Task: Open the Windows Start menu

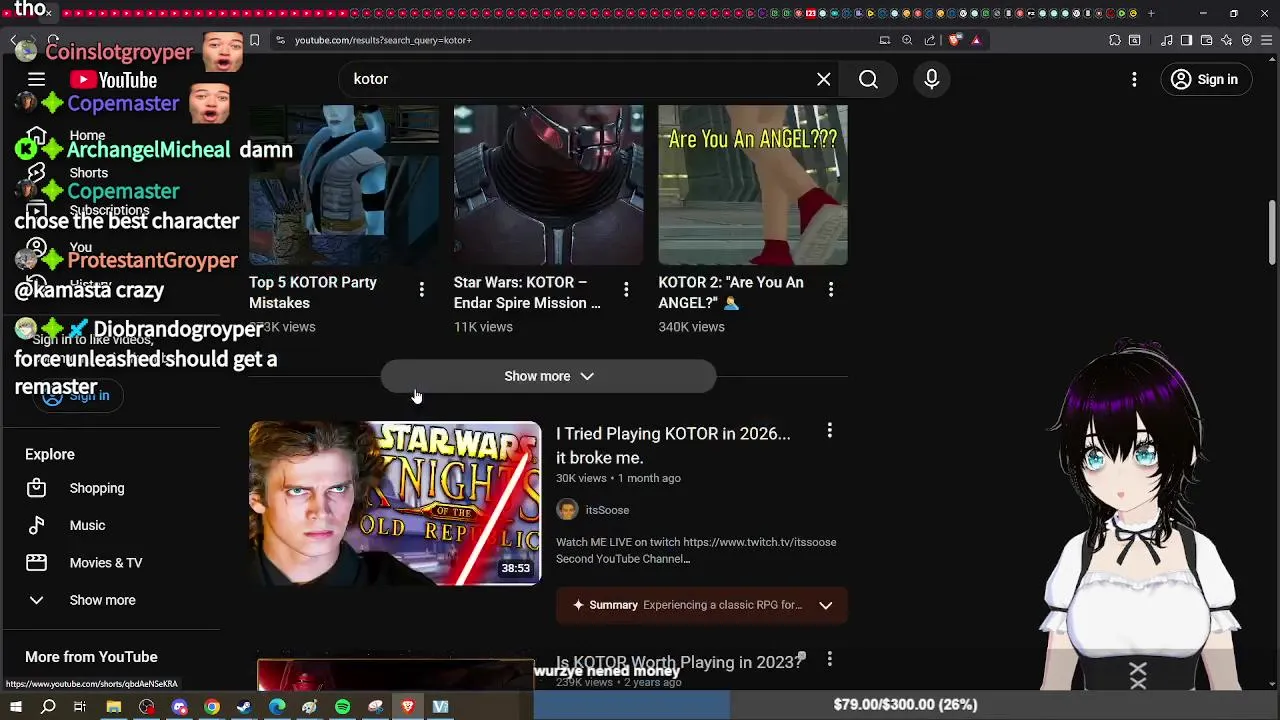Action: (x=15, y=707)
